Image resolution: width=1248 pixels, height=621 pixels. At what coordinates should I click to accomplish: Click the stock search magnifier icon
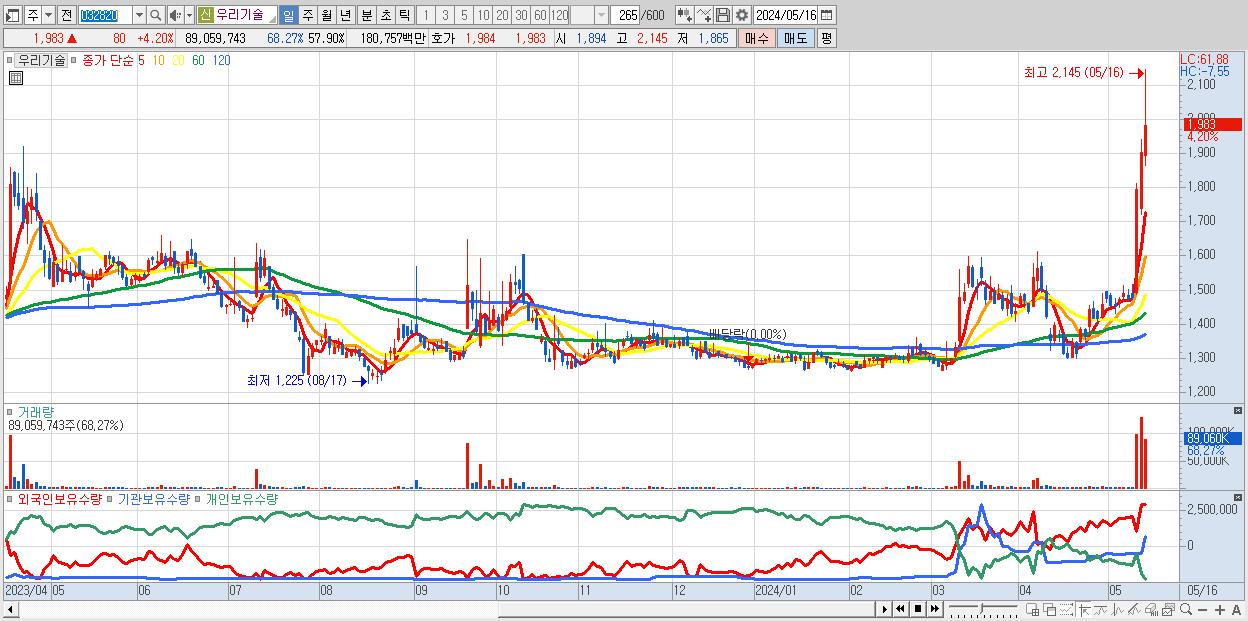155,15
